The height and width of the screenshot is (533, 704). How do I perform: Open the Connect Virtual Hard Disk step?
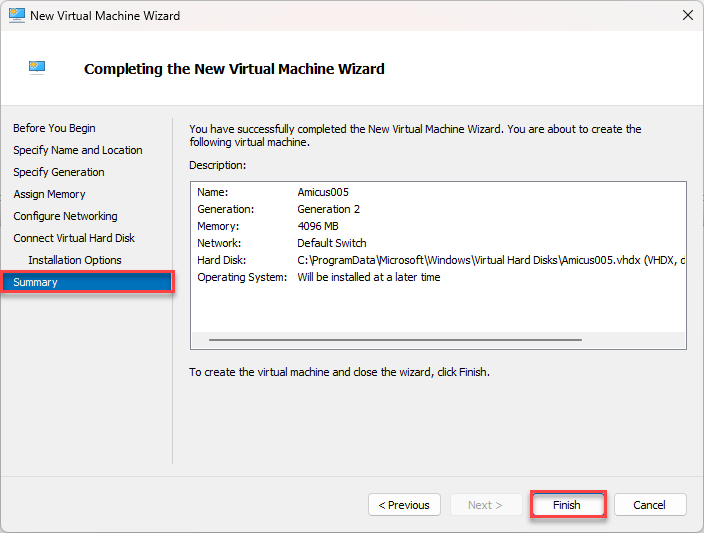pyautogui.click(x=74, y=238)
